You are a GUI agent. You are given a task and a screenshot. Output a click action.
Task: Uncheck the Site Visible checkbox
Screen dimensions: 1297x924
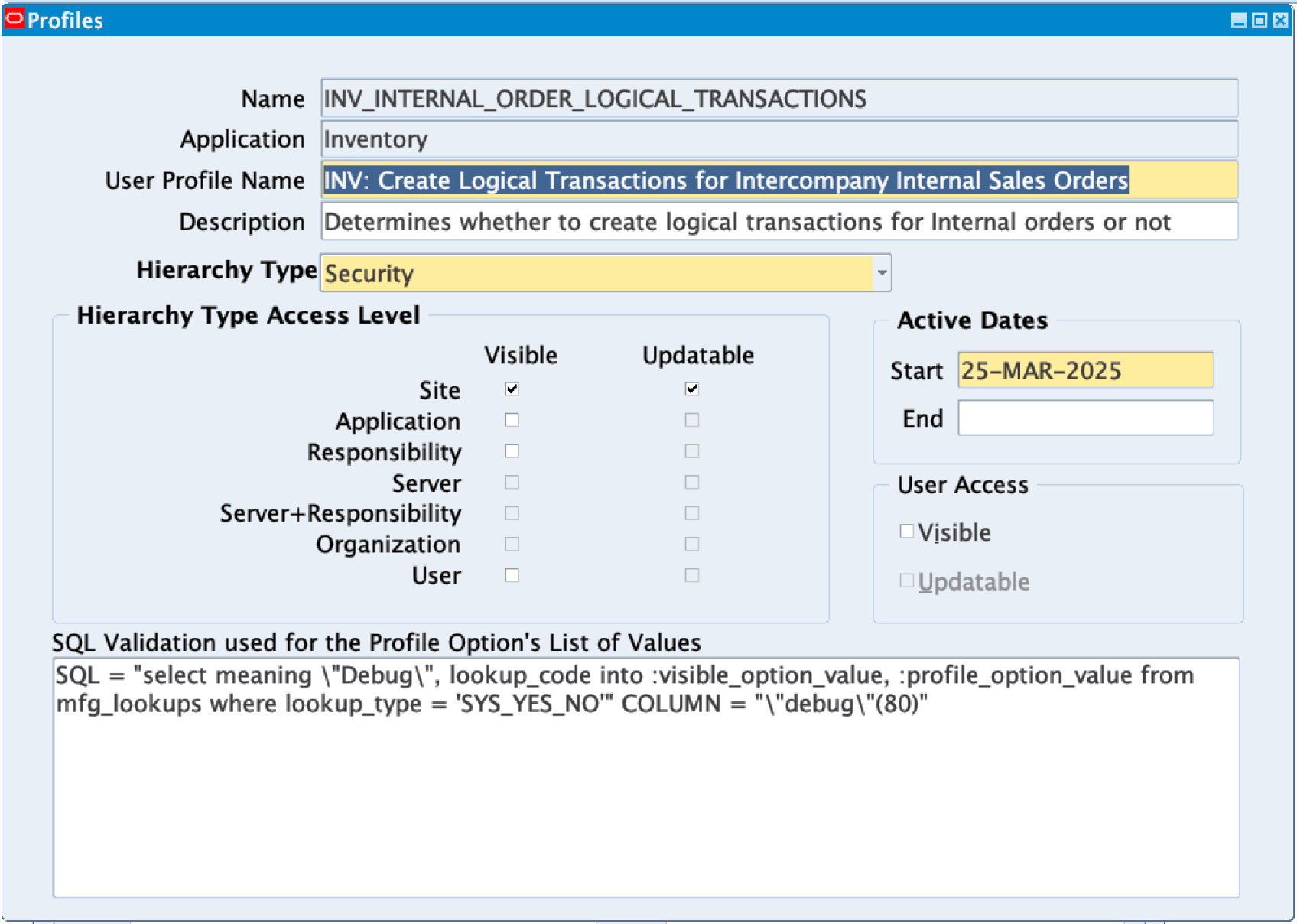[x=512, y=389]
